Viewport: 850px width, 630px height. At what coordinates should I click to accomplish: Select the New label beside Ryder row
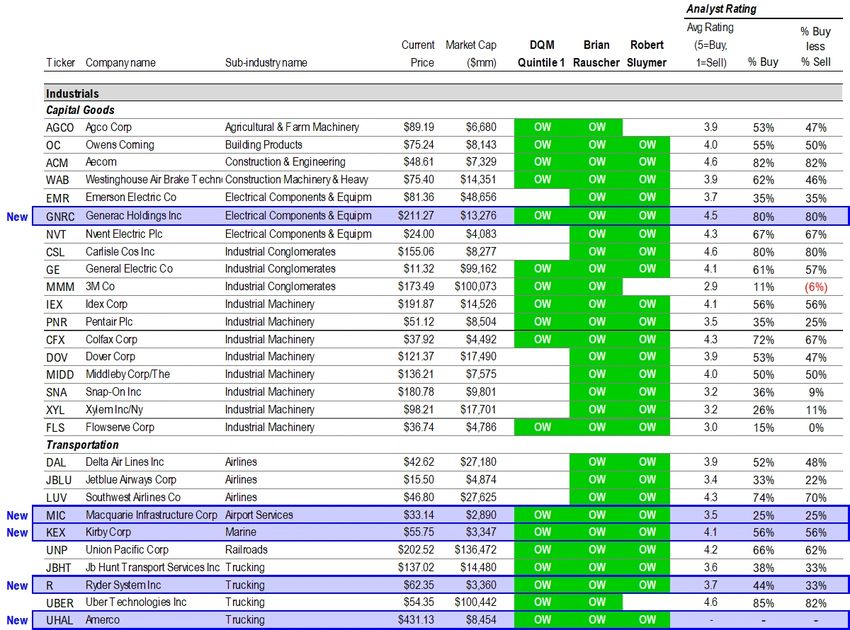click(17, 586)
